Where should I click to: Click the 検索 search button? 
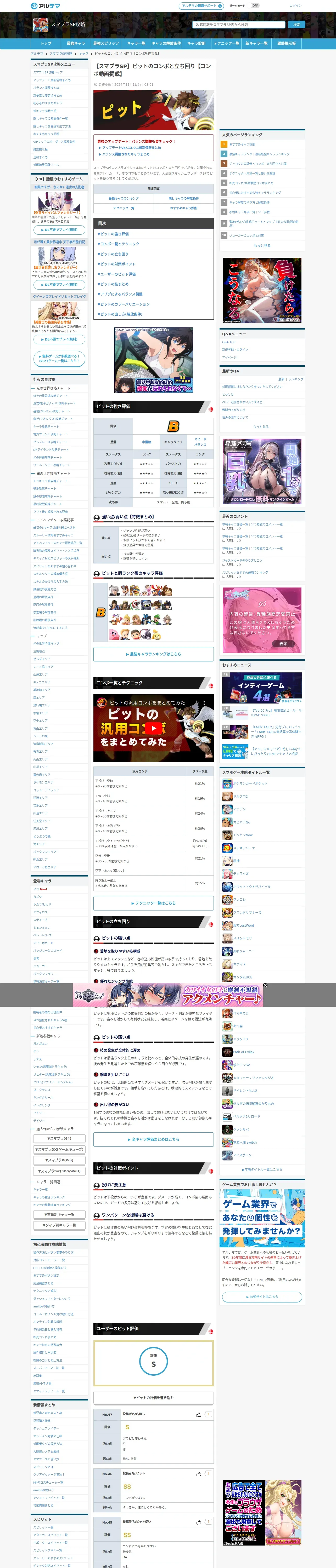click(296, 25)
